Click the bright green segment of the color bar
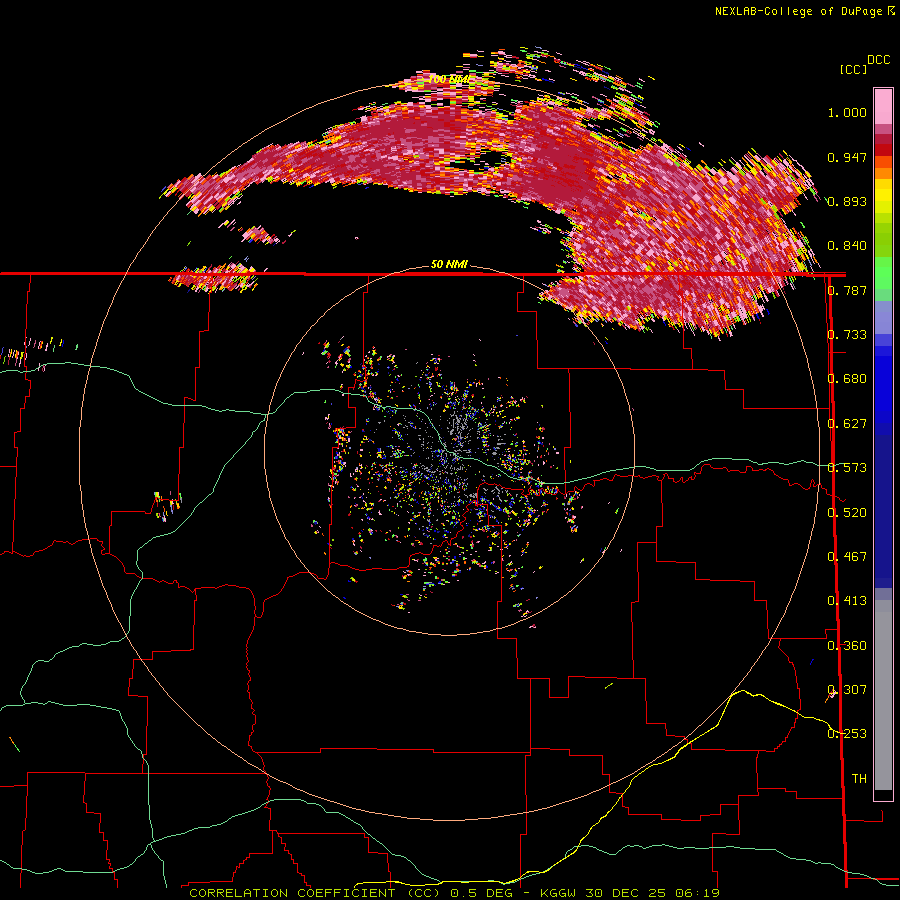 pyautogui.click(x=883, y=273)
